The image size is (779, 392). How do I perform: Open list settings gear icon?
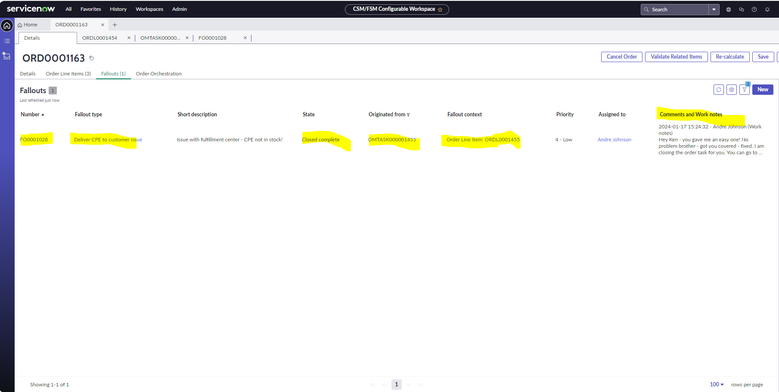click(731, 89)
